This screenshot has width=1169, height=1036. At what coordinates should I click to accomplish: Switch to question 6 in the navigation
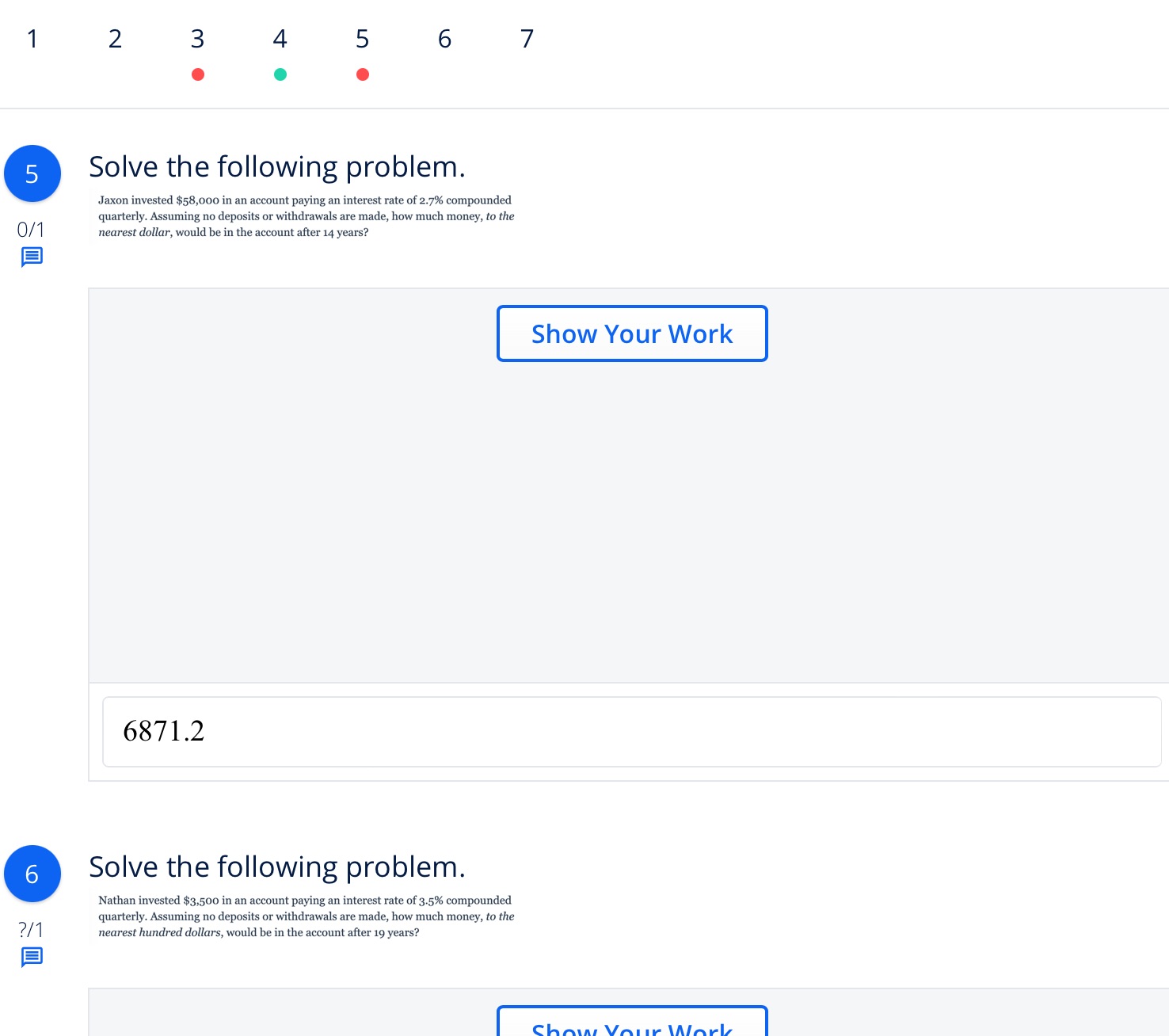coord(444,38)
